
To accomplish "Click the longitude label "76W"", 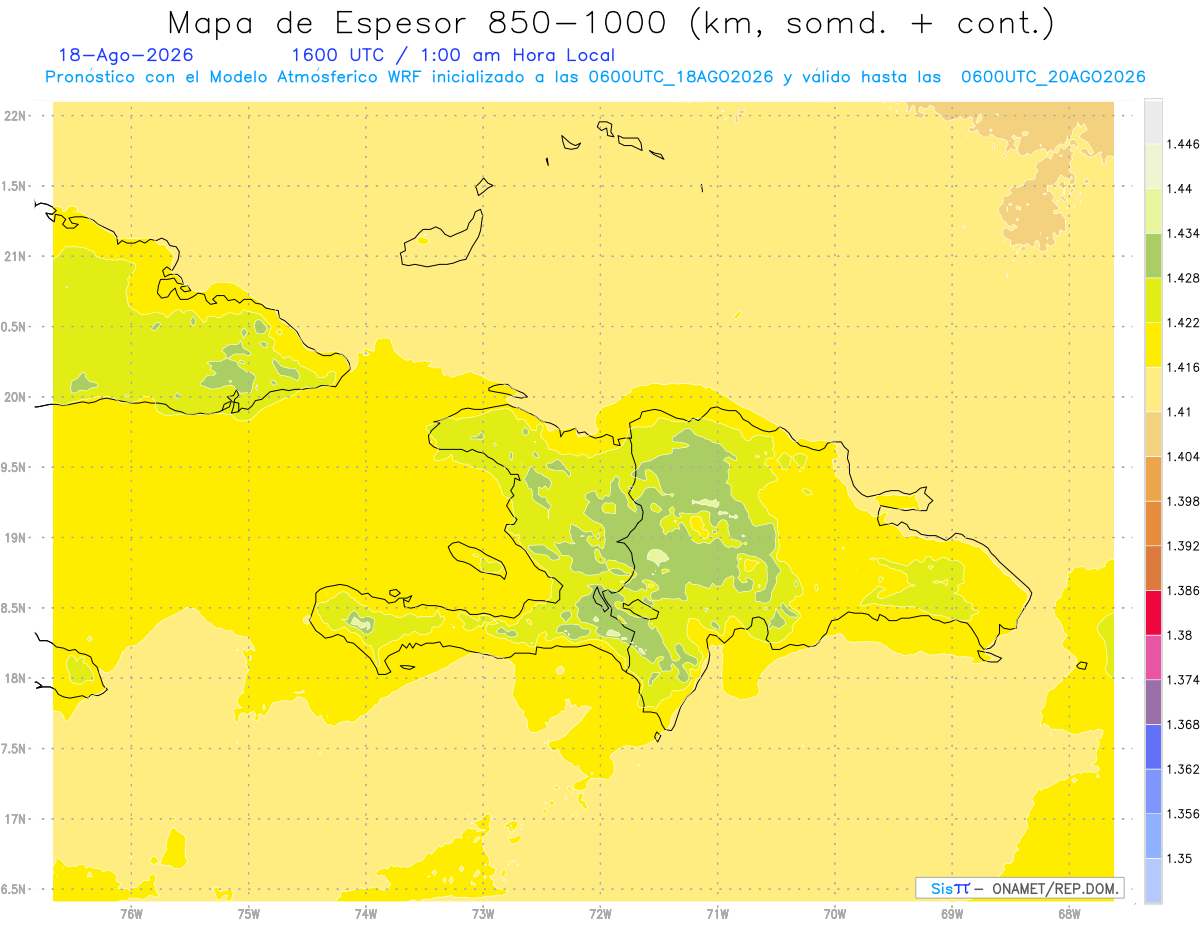I will coord(132,914).
